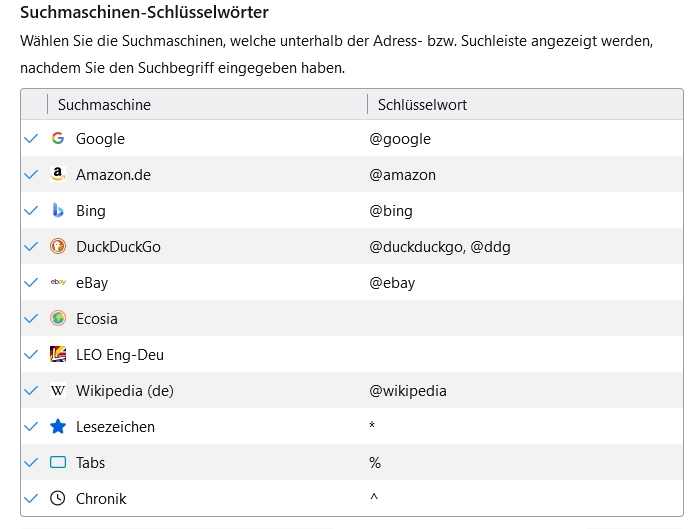Viewport: 694px width, 529px height.
Task: Click the Tabs rectangle icon
Action: coord(58,463)
